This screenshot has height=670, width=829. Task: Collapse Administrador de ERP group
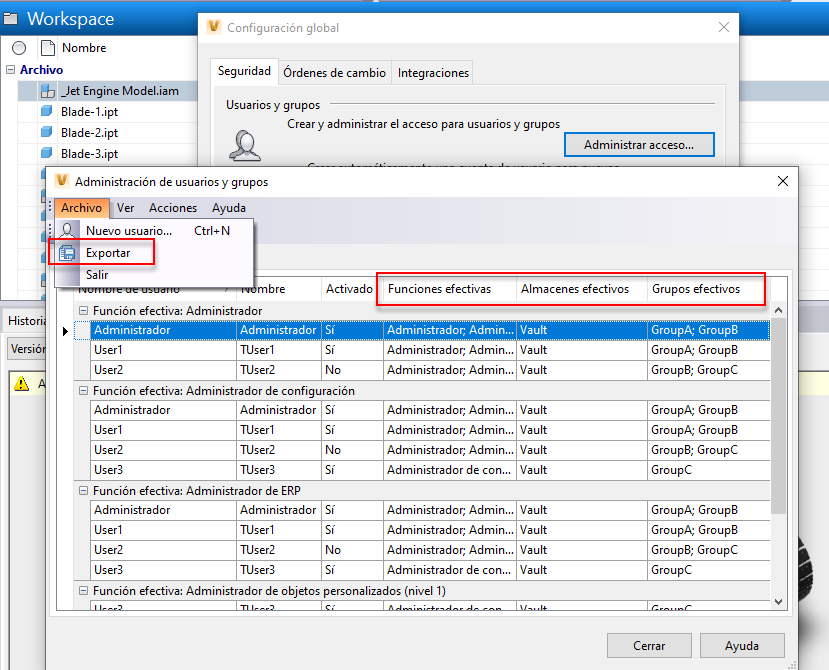(x=83, y=491)
